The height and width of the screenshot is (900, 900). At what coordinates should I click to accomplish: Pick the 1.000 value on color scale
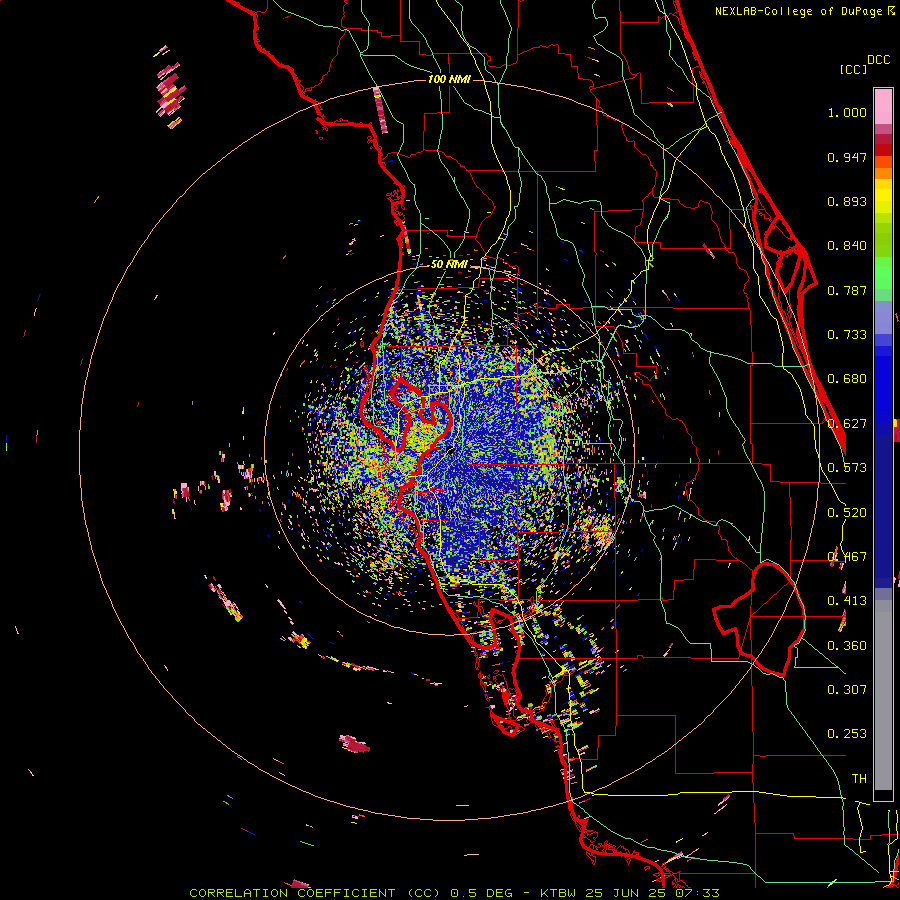pyautogui.click(x=847, y=112)
